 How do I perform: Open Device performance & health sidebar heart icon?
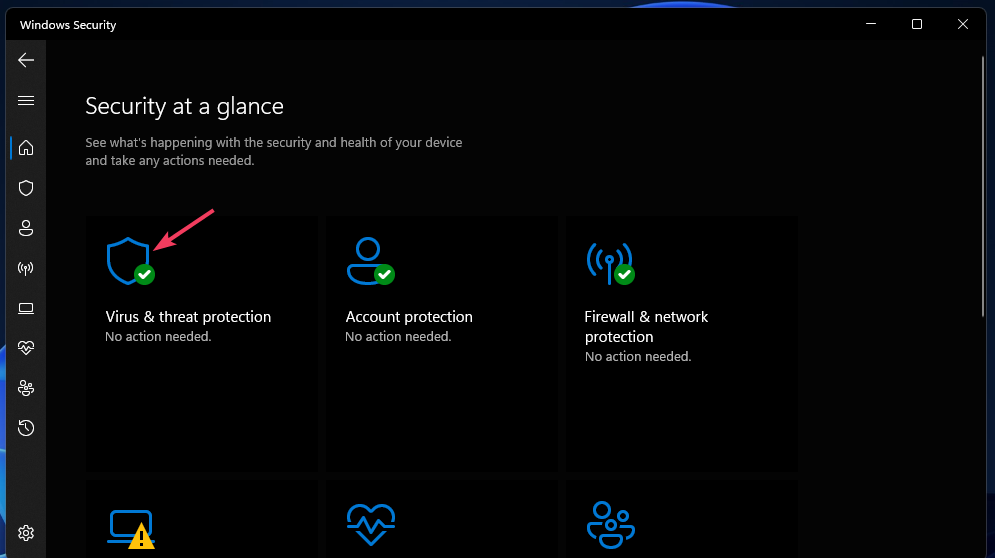point(26,348)
